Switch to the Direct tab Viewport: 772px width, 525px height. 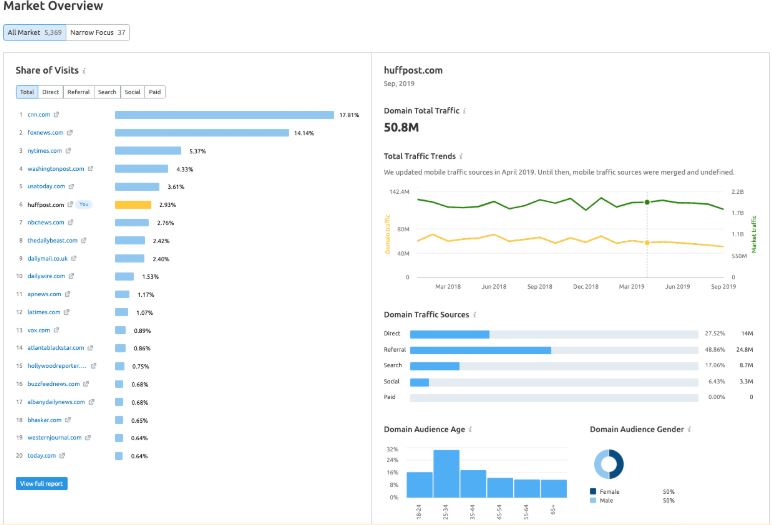coord(50,92)
